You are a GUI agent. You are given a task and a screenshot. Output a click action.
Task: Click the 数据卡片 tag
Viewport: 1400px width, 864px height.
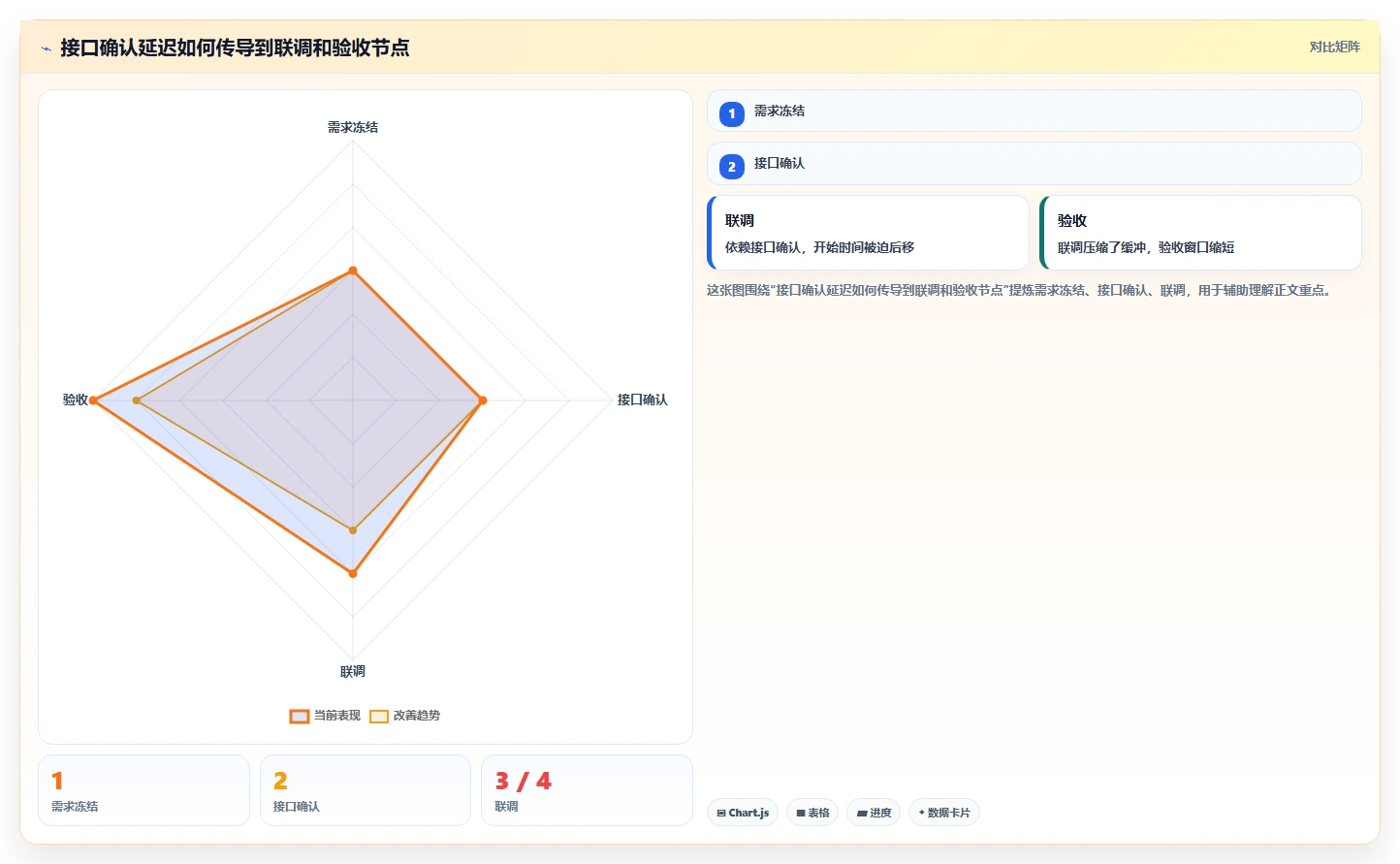click(x=944, y=813)
